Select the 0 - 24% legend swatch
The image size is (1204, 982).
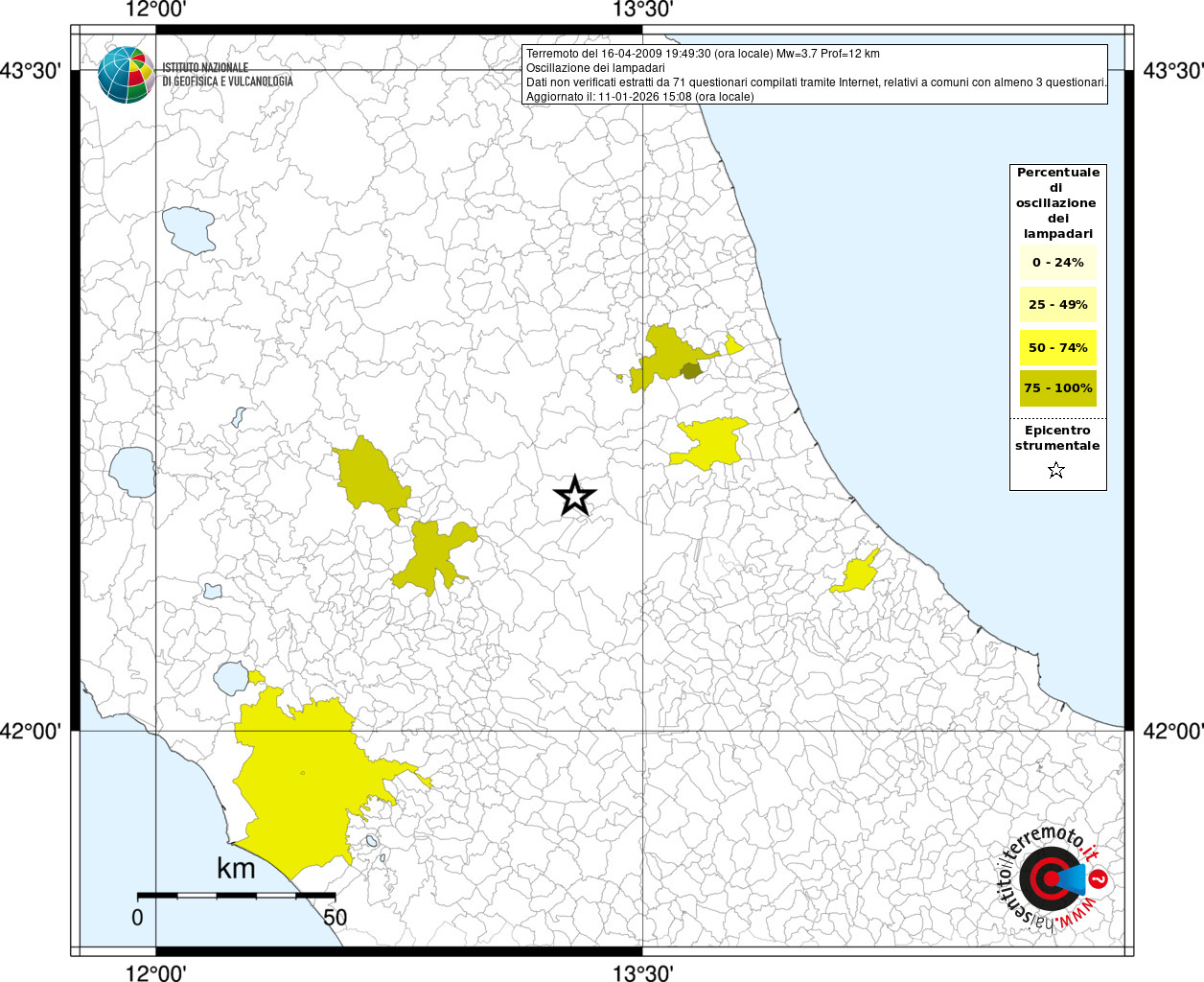[1057, 263]
